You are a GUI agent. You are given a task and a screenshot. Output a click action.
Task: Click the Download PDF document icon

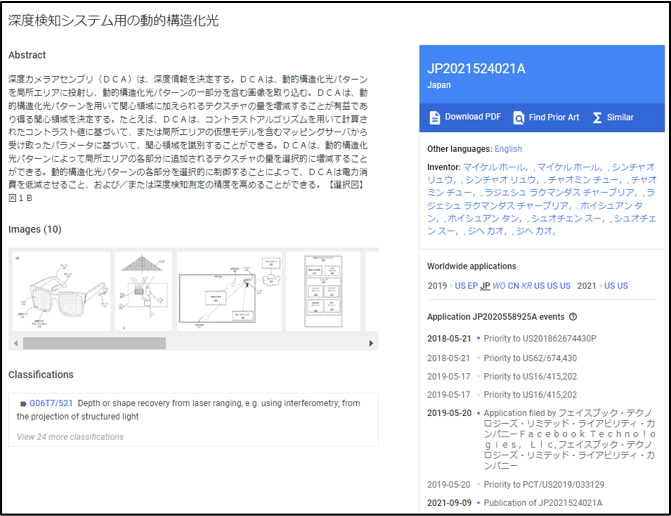pos(434,117)
